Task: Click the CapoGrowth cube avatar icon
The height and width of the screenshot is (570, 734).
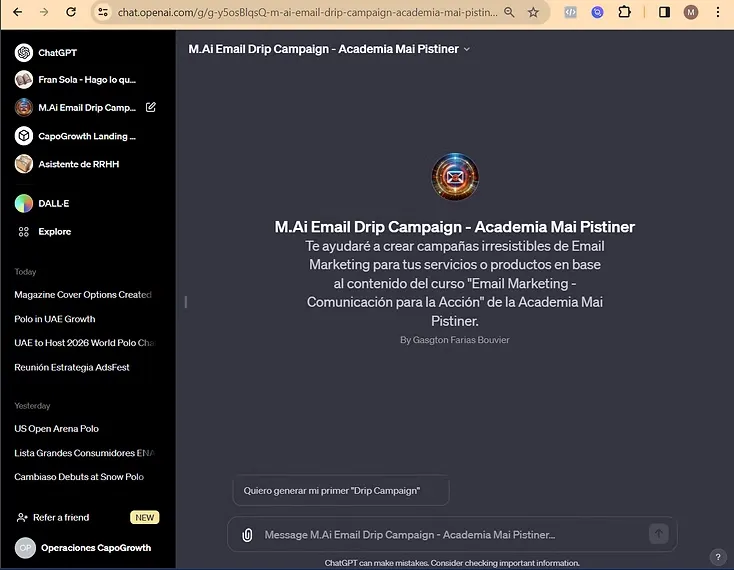Action: coord(24,136)
